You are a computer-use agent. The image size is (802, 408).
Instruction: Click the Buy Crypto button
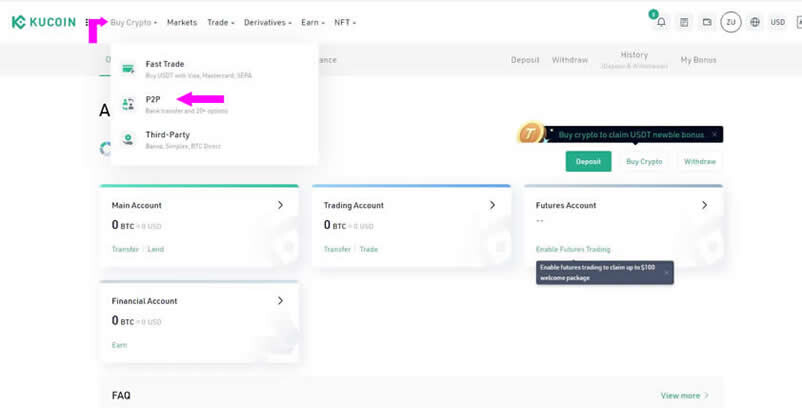644,162
